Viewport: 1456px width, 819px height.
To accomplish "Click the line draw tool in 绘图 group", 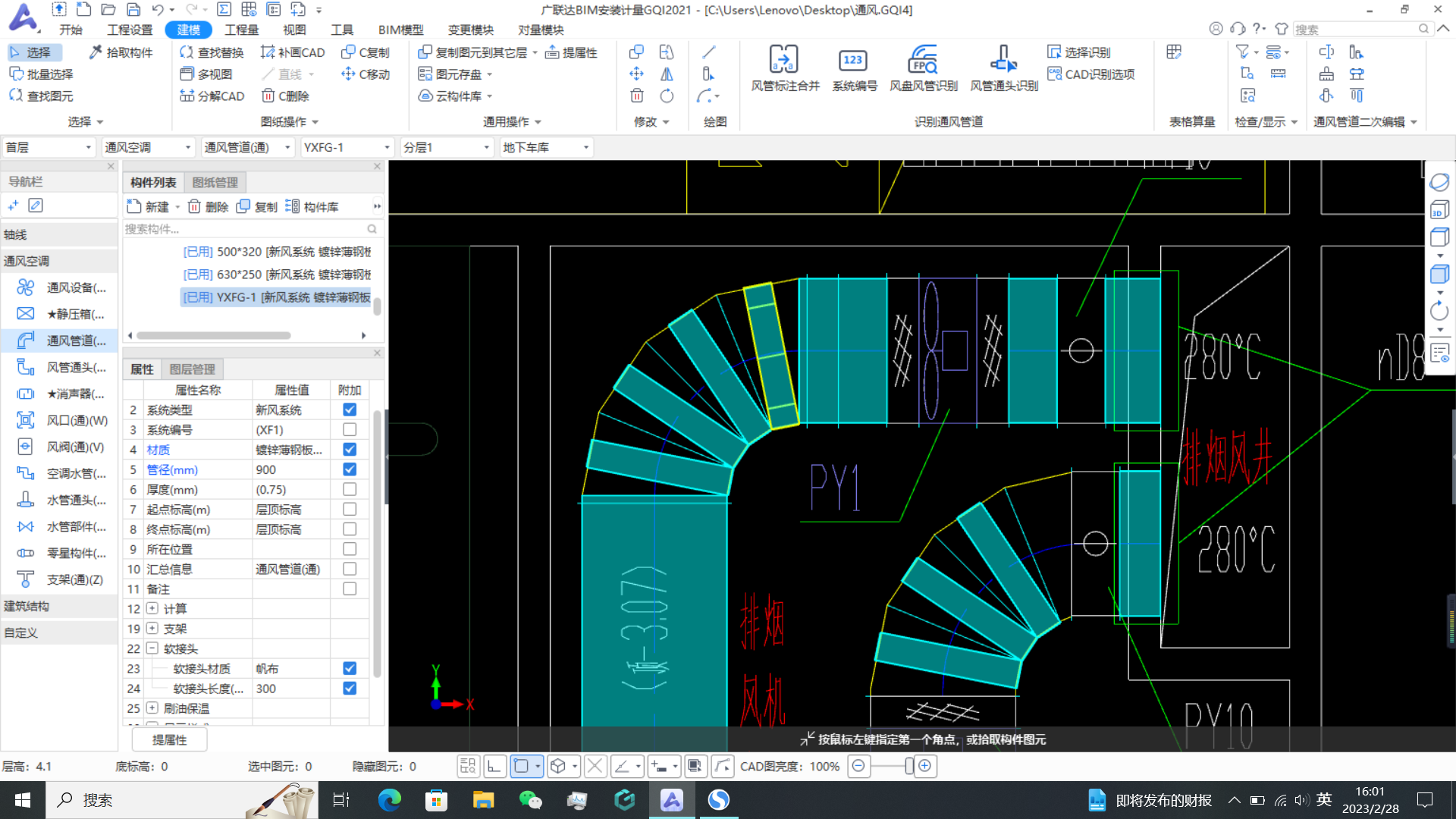I will pyautogui.click(x=709, y=52).
